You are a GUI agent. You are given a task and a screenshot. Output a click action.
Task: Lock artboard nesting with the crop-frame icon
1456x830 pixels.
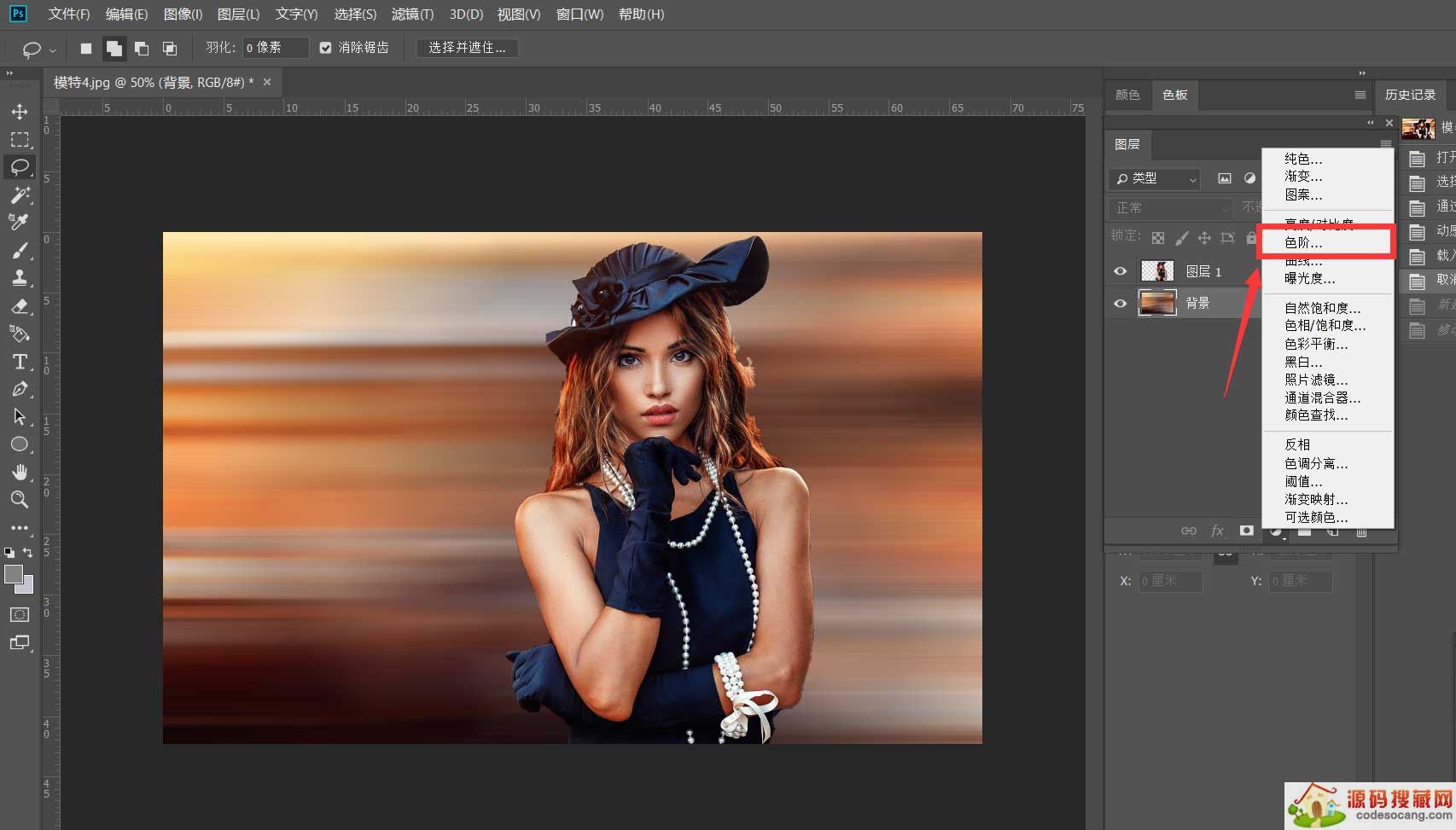click(1227, 238)
